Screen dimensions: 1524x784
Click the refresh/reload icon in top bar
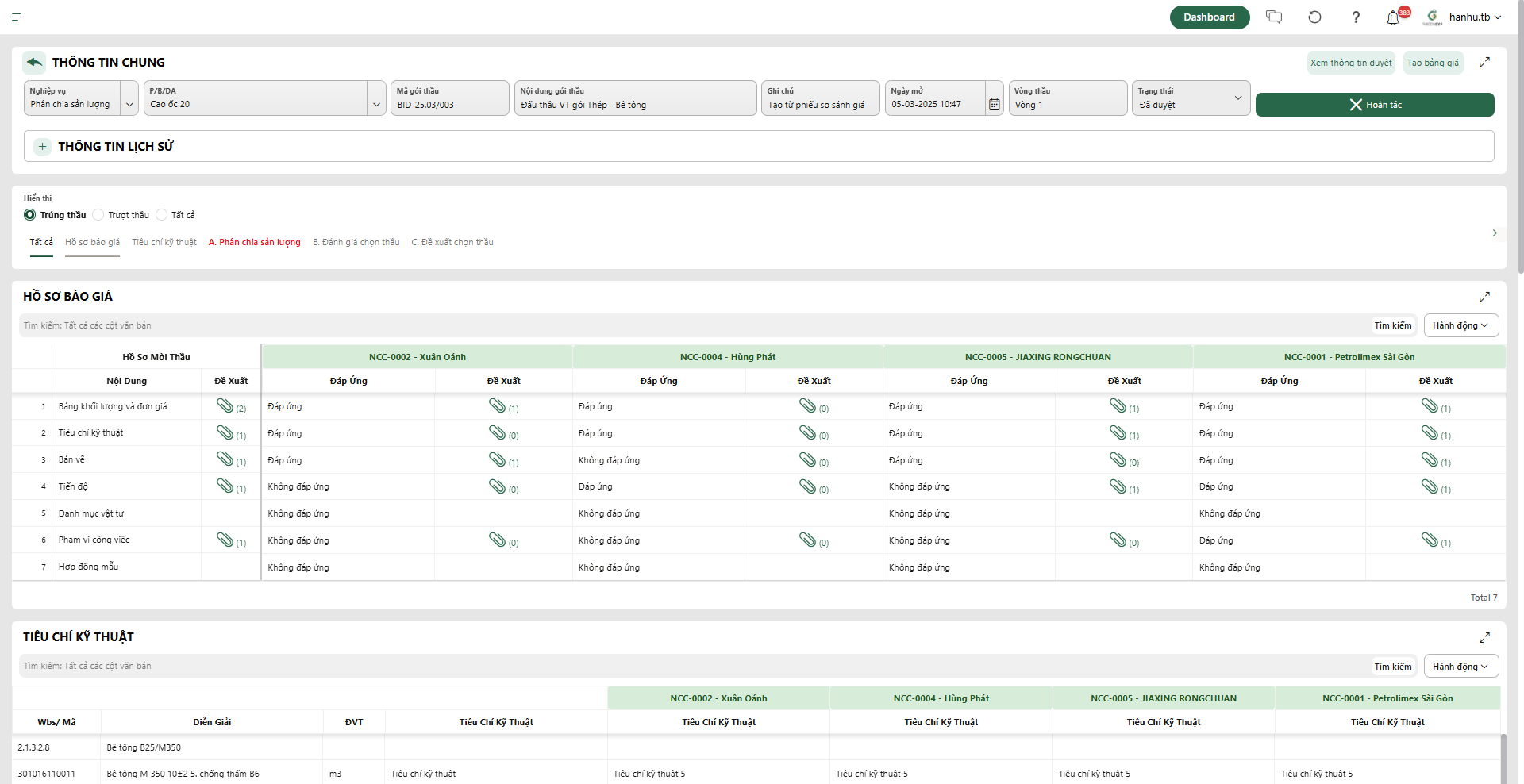click(1314, 17)
